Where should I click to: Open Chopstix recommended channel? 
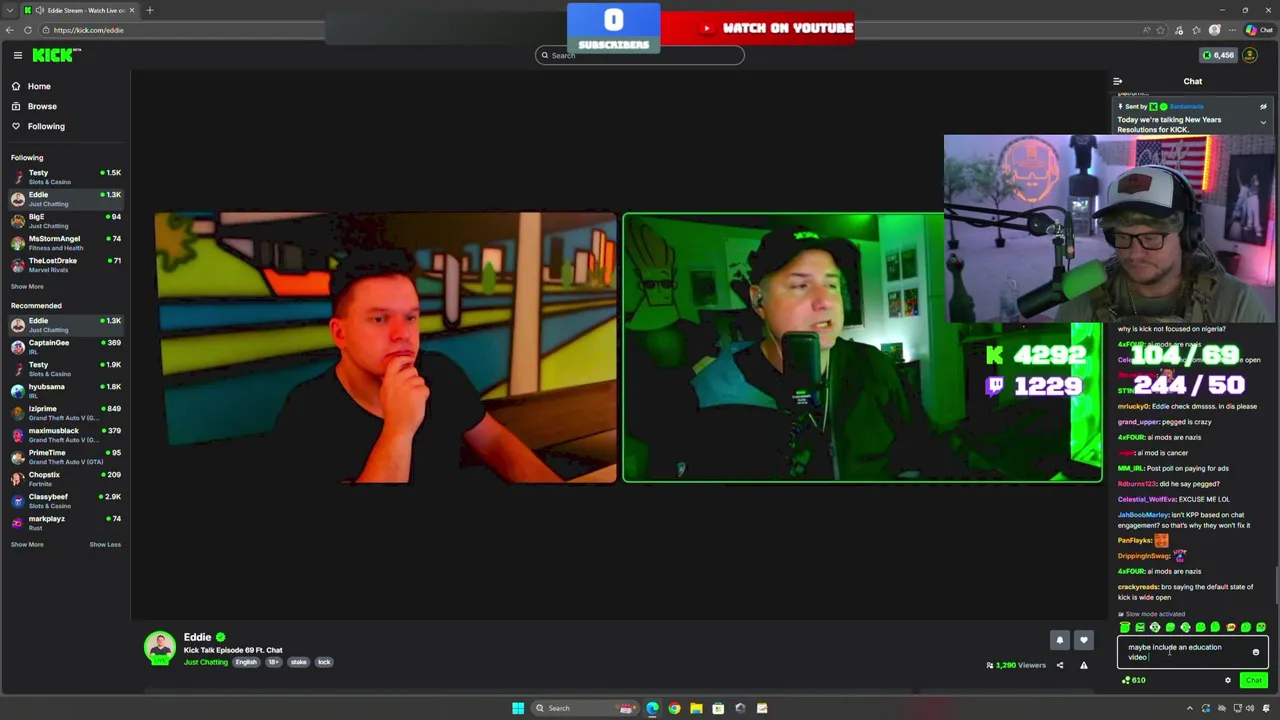pyautogui.click(x=66, y=479)
